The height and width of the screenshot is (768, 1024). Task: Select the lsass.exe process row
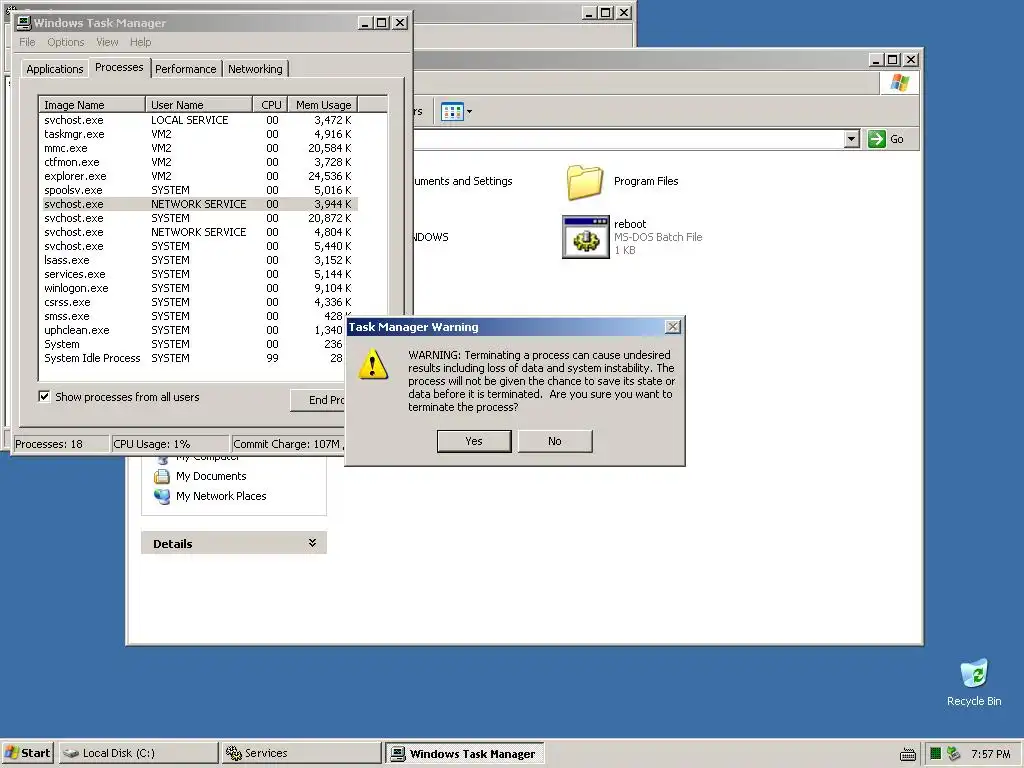tap(199, 260)
